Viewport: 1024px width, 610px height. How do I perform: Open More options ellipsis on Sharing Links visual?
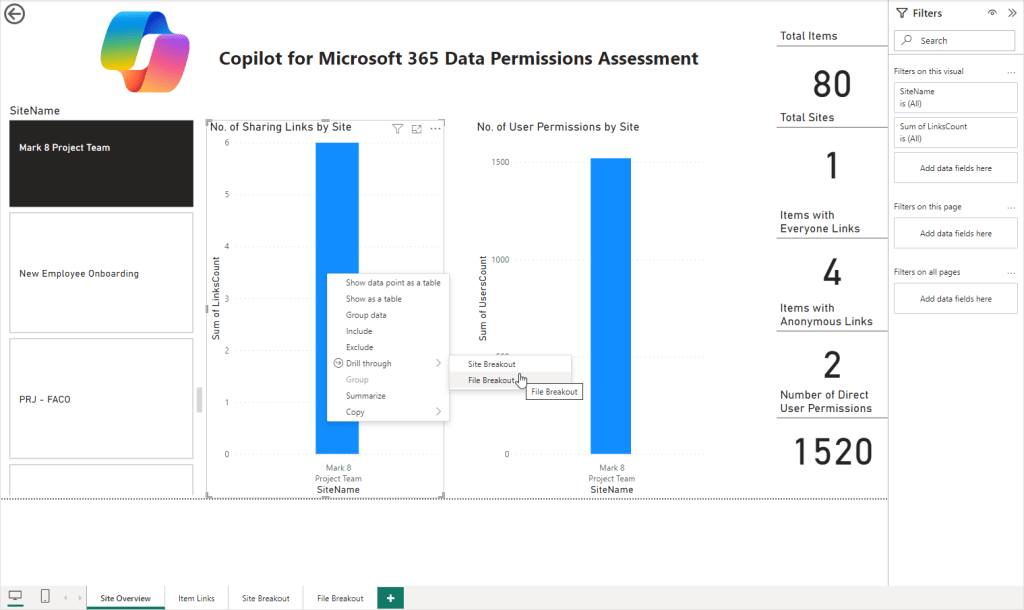[435, 128]
